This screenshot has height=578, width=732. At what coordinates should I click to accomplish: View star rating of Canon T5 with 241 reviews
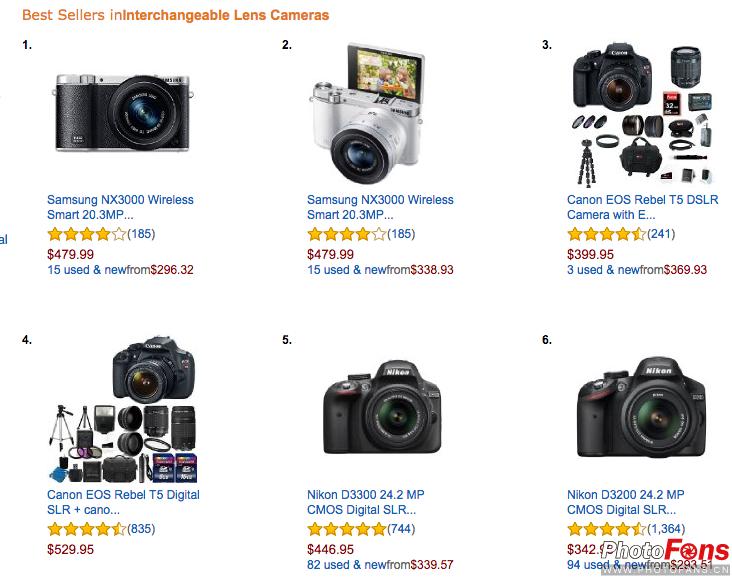click(606, 234)
